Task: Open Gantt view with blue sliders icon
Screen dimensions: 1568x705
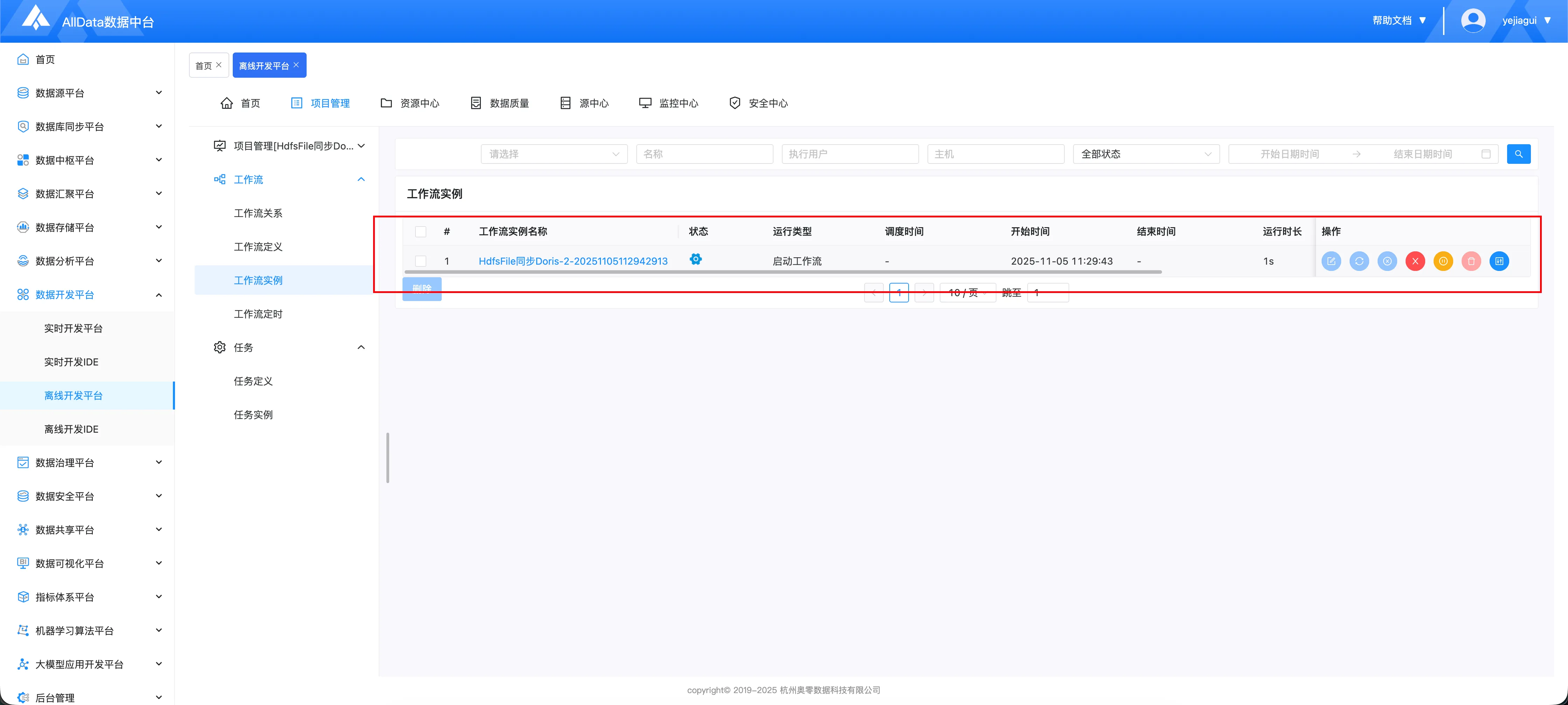Action: coord(1499,261)
